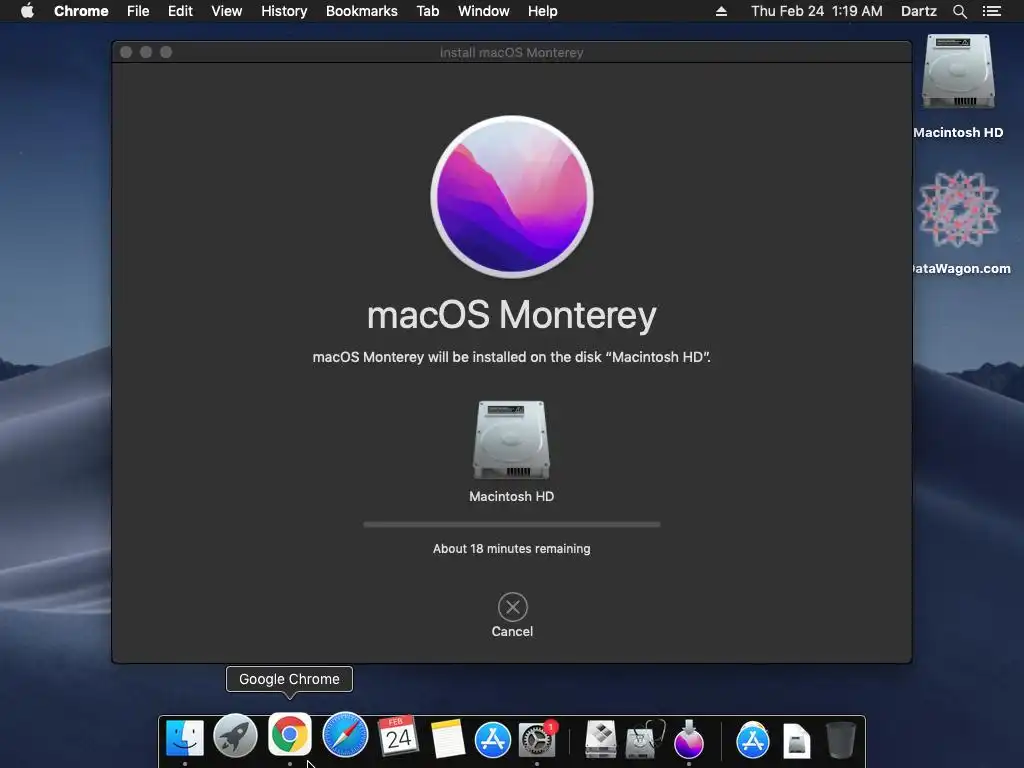Open Finder from the dock
This screenshot has height=768, width=1024.
pyautogui.click(x=185, y=738)
